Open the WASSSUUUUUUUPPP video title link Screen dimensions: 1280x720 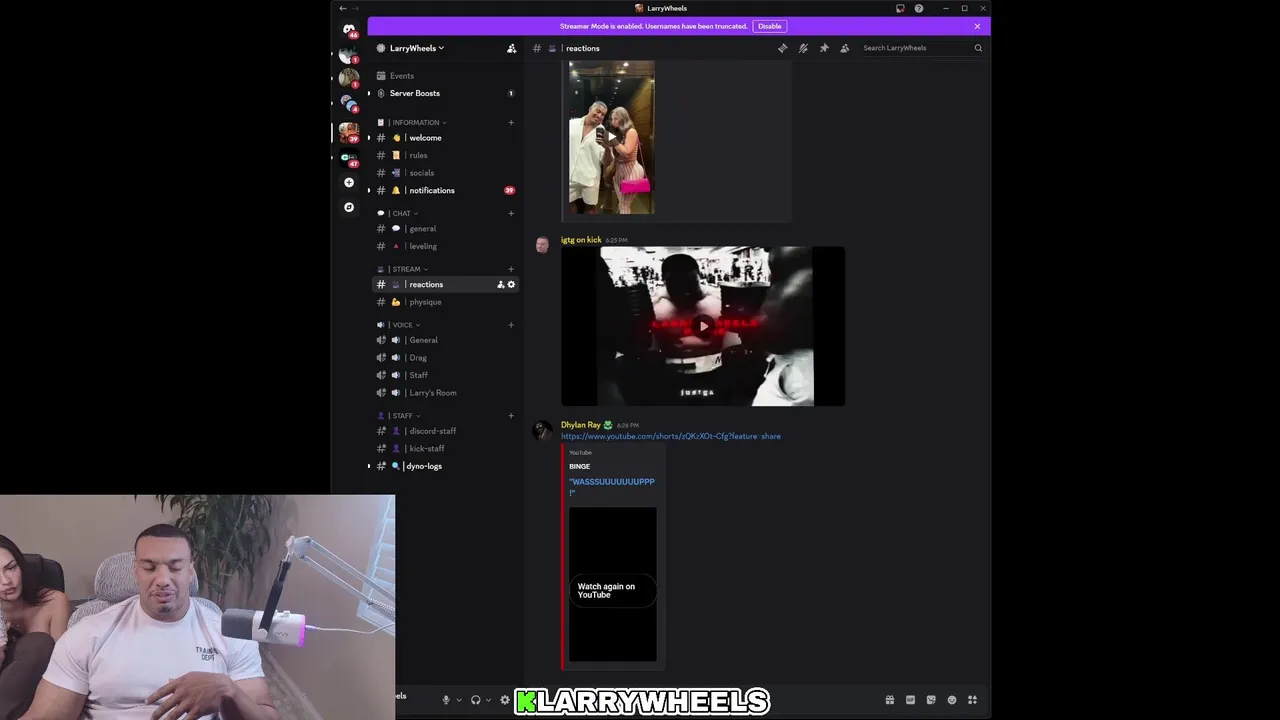(612, 487)
